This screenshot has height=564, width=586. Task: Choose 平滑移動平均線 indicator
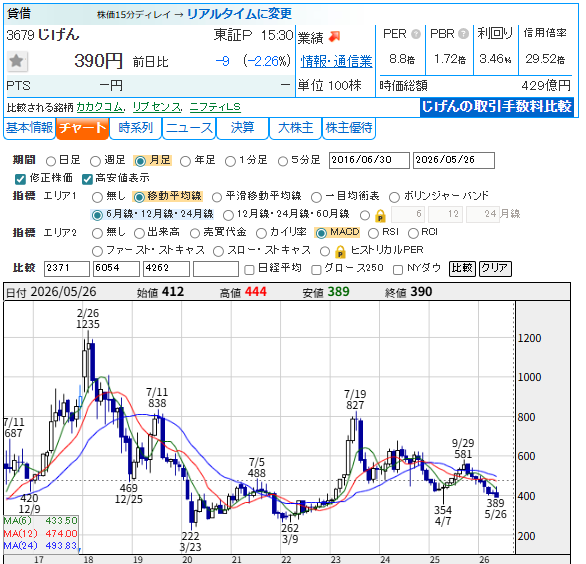click(217, 197)
